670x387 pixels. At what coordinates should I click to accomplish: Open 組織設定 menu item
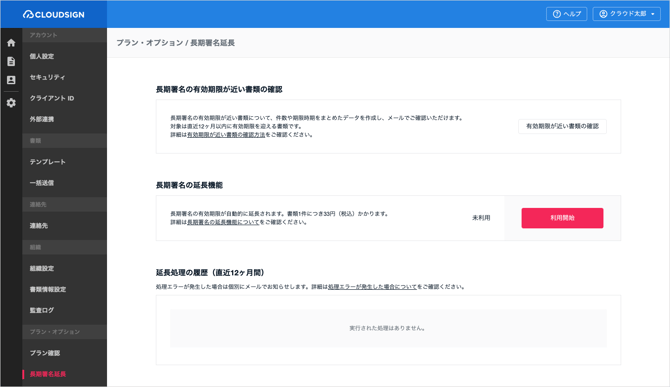click(42, 268)
